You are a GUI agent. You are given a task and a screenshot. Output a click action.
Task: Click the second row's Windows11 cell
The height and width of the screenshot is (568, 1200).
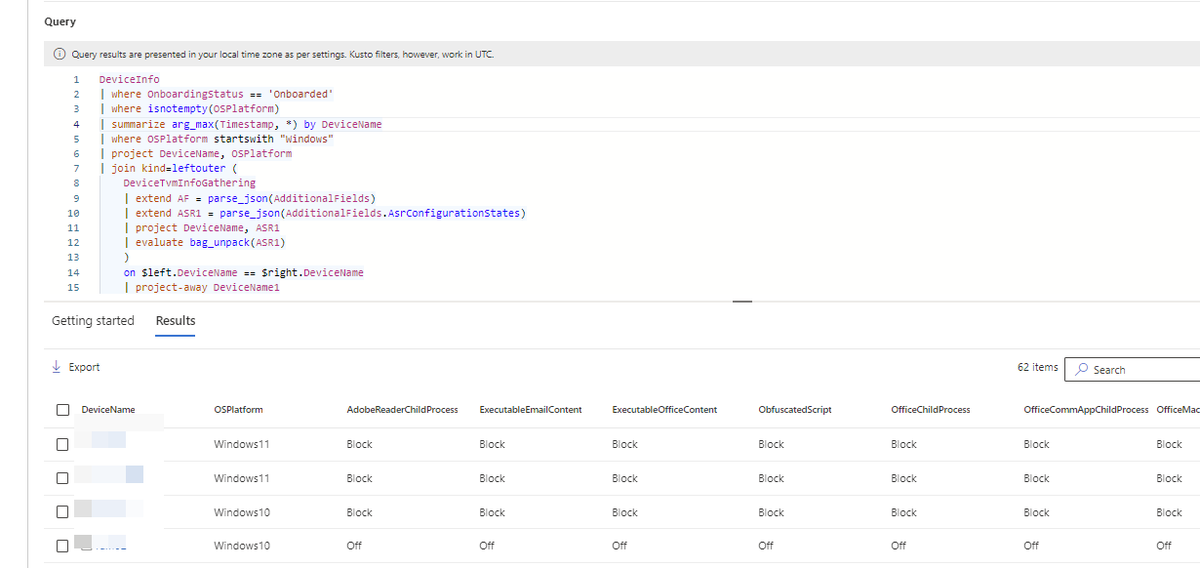click(x=242, y=478)
